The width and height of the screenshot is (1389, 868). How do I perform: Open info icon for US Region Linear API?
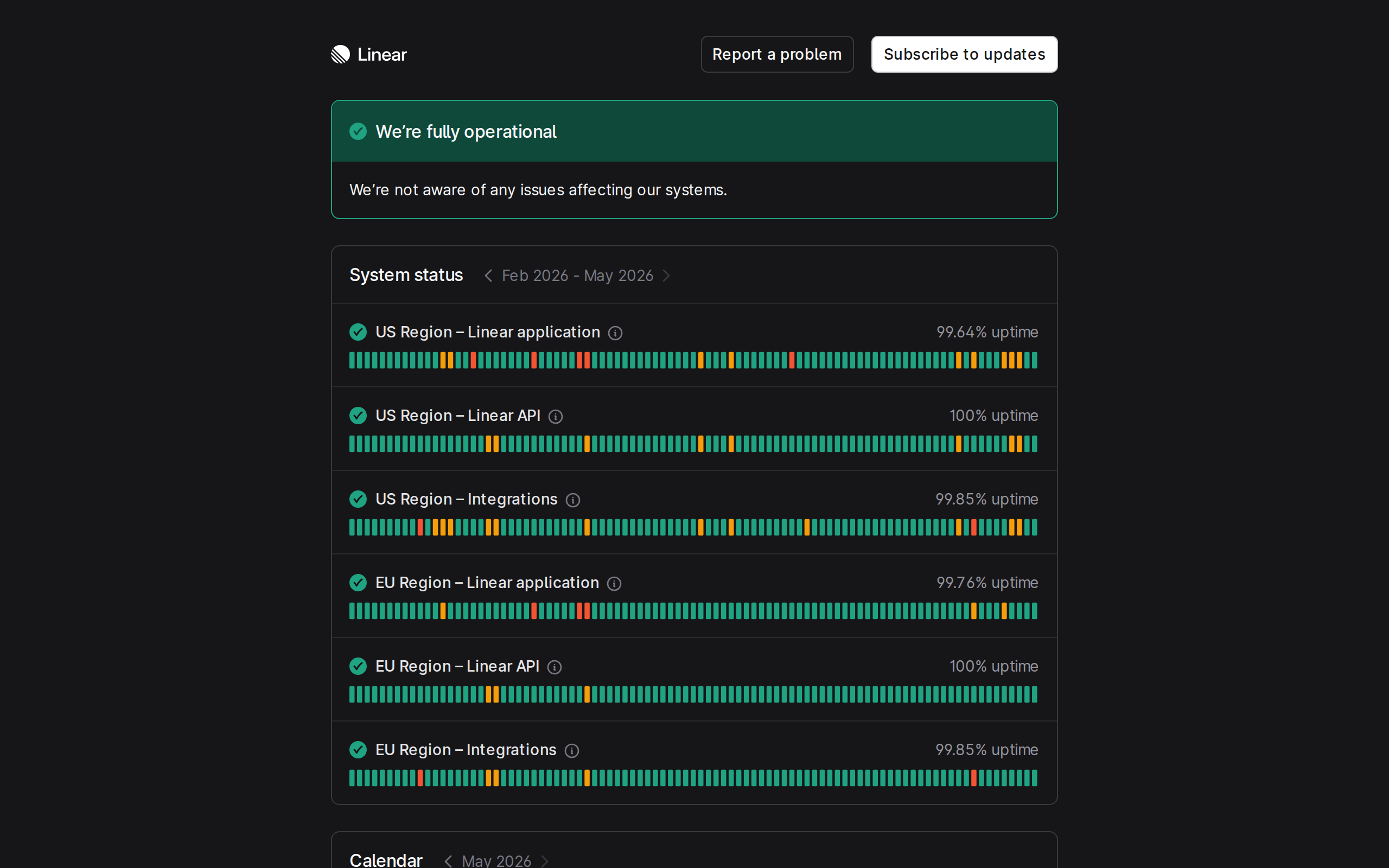pyautogui.click(x=556, y=416)
